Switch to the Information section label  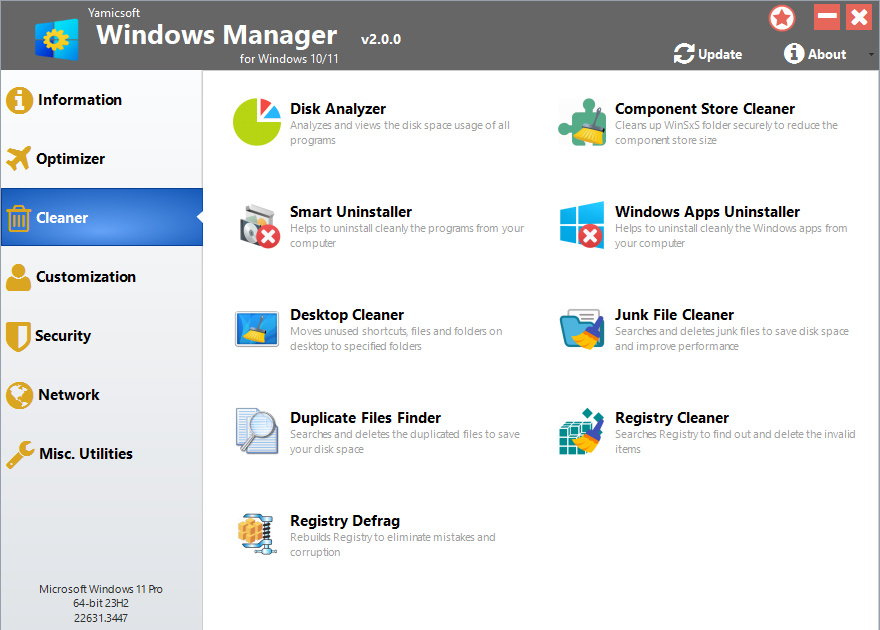click(80, 100)
